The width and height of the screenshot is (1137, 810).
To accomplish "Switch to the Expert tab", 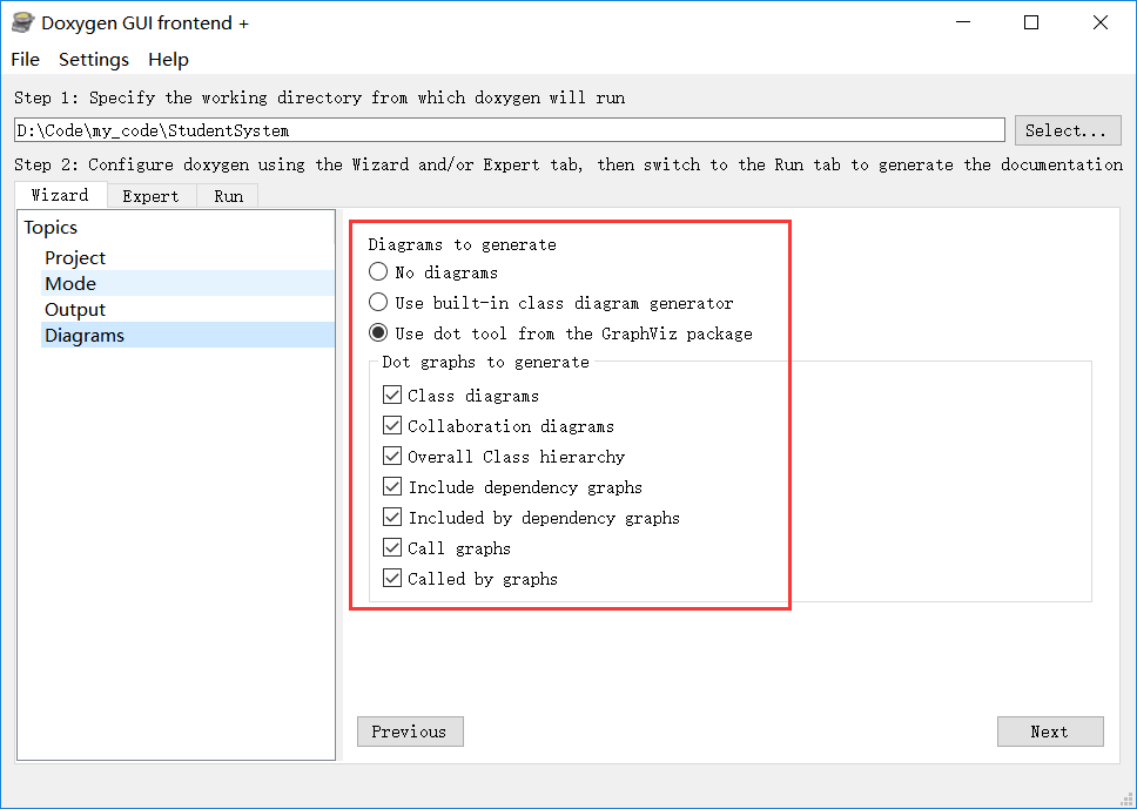I will coord(151,196).
